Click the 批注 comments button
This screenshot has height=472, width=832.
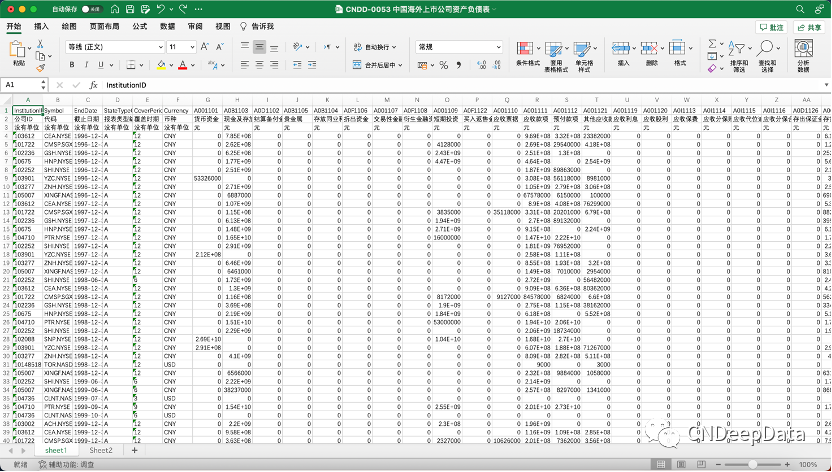click(772, 28)
